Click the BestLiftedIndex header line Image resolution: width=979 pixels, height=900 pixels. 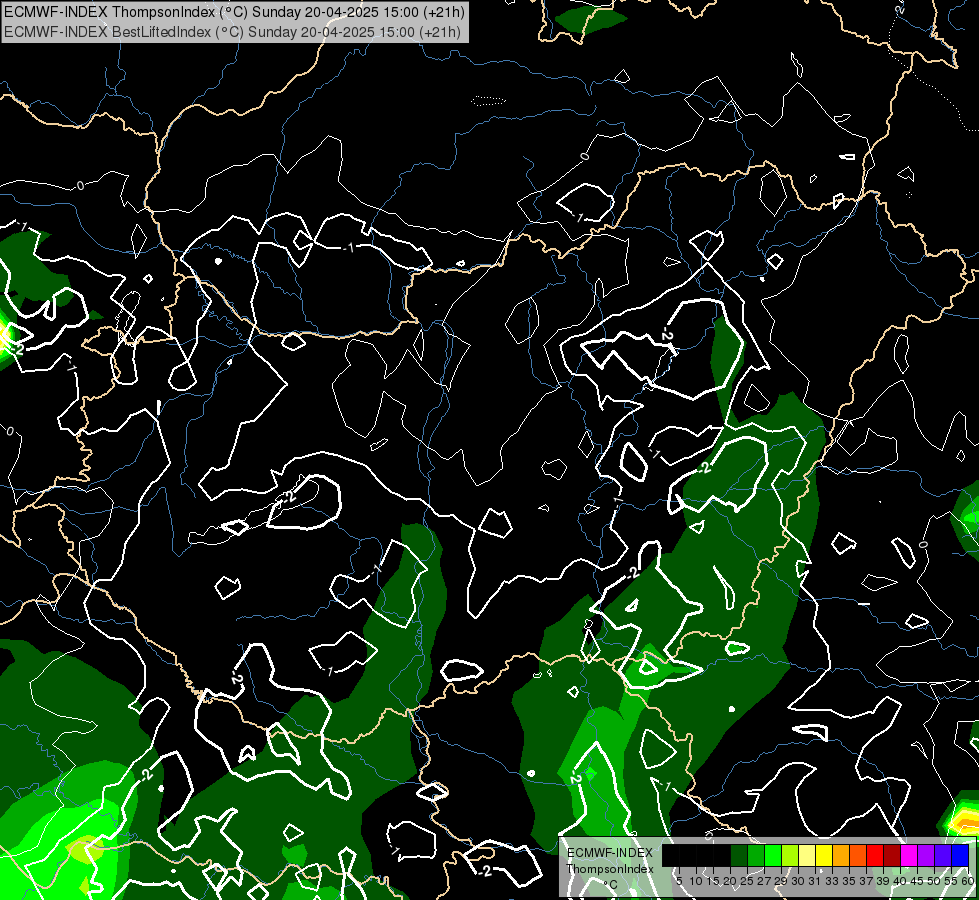pos(232,31)
